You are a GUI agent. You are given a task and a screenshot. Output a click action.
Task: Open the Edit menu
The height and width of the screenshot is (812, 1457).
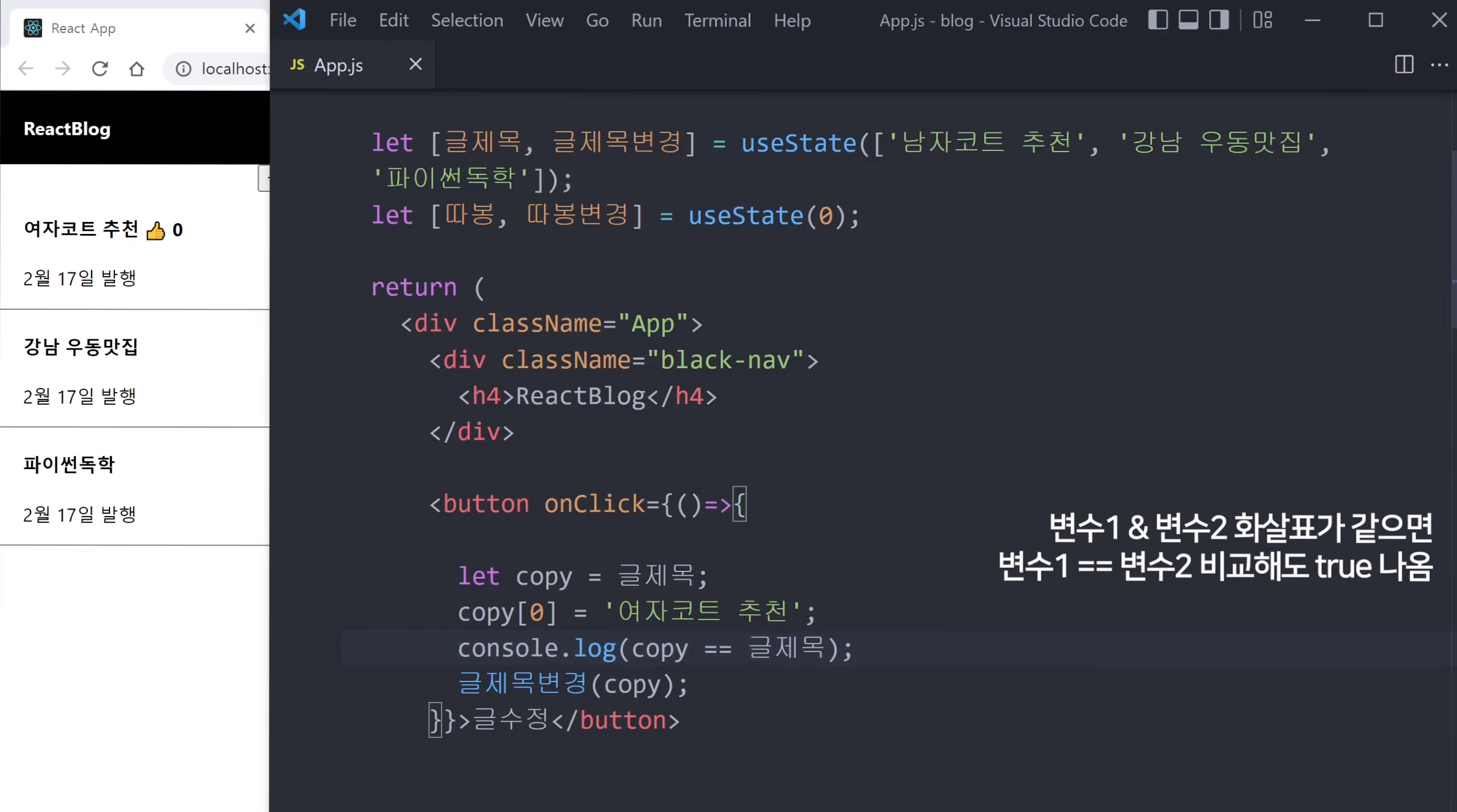393,20
